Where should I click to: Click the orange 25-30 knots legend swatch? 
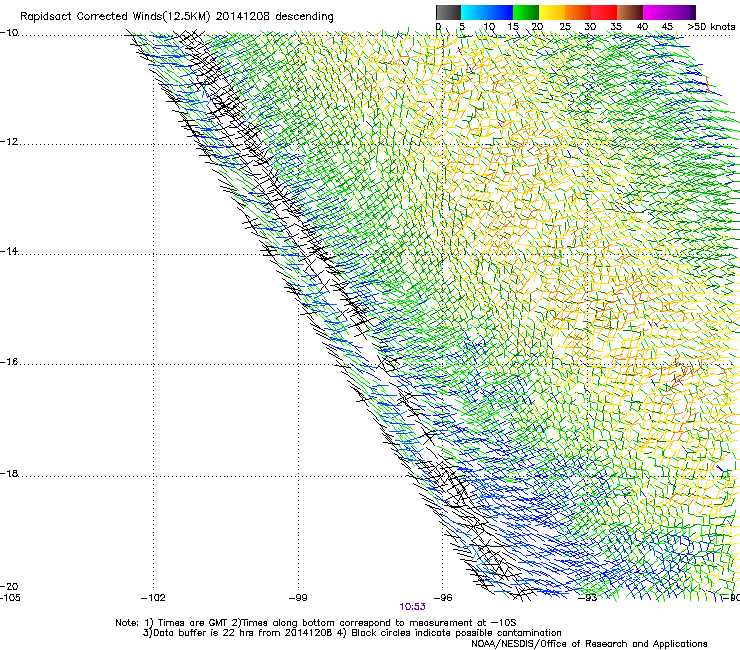(x=578, y=12)
